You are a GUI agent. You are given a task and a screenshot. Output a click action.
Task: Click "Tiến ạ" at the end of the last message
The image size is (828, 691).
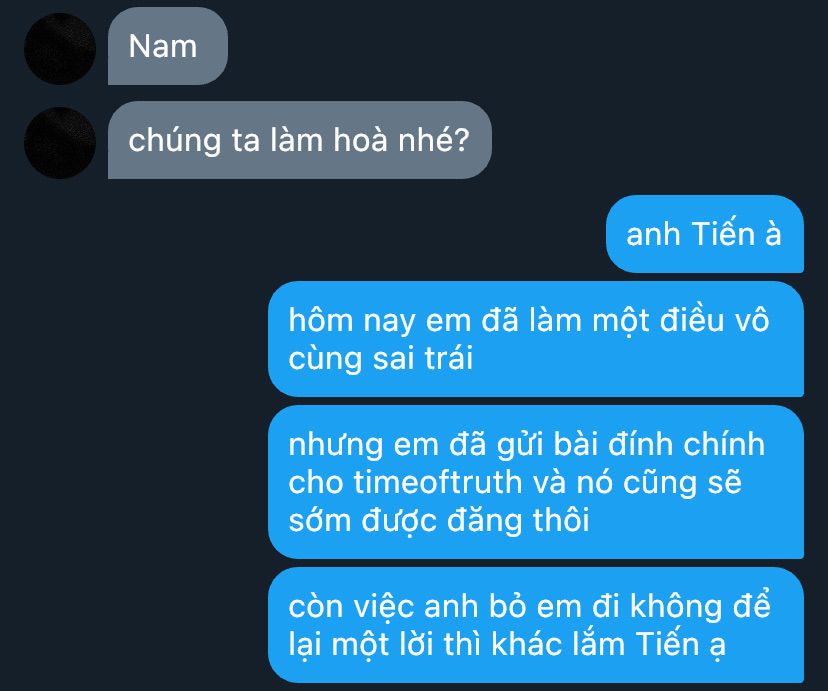681,645
